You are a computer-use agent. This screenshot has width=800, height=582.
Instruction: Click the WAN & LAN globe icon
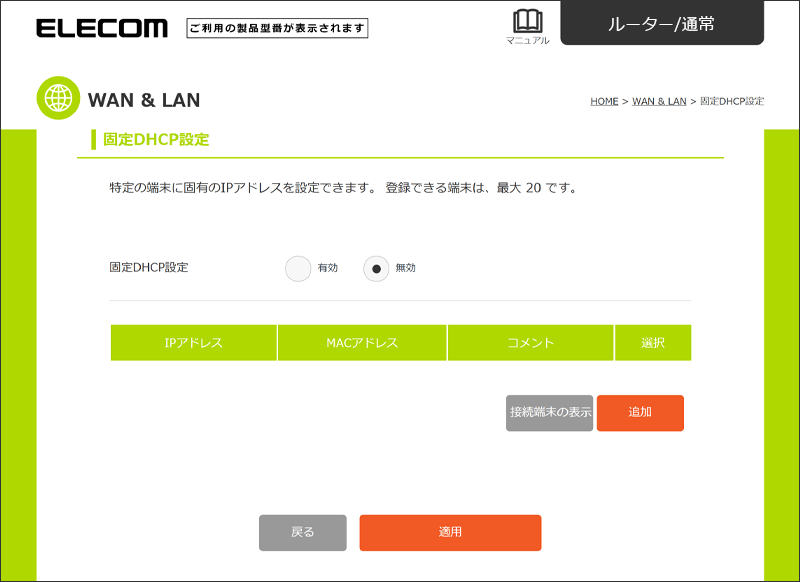pos(58,98)
